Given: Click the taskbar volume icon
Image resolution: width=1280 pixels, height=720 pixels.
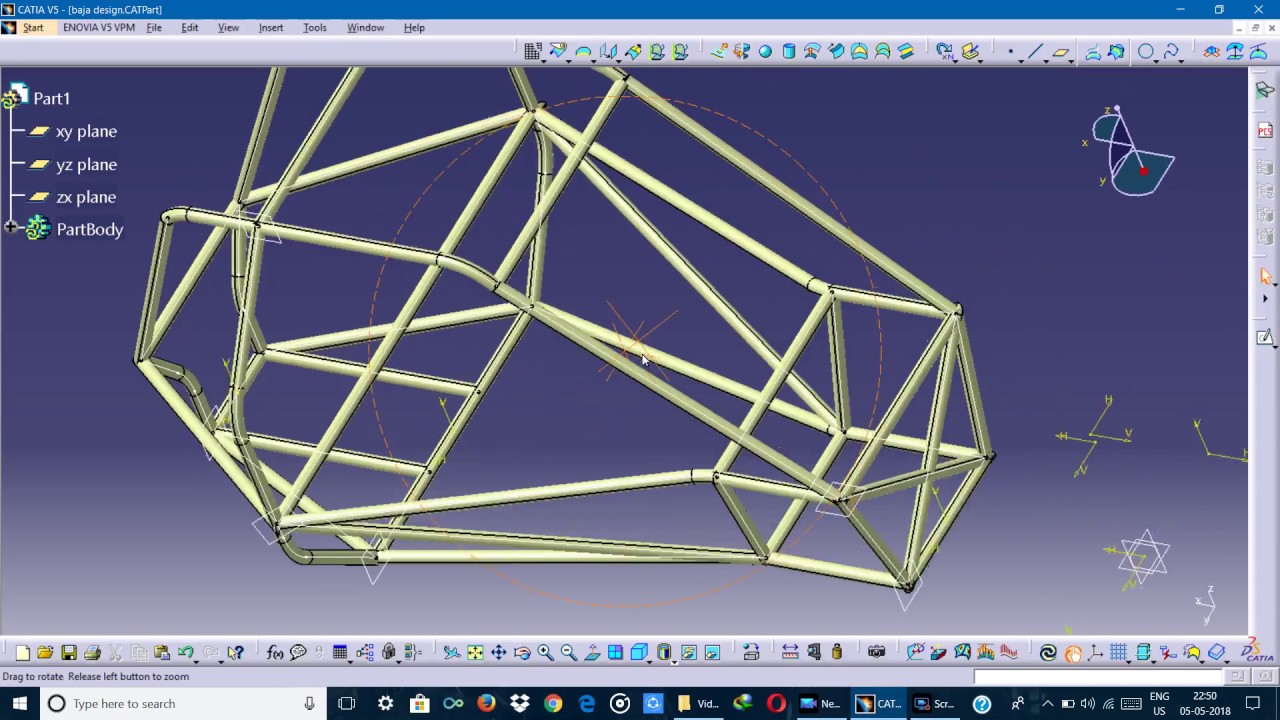Looking at the screenshot, I should point(1087,703).
